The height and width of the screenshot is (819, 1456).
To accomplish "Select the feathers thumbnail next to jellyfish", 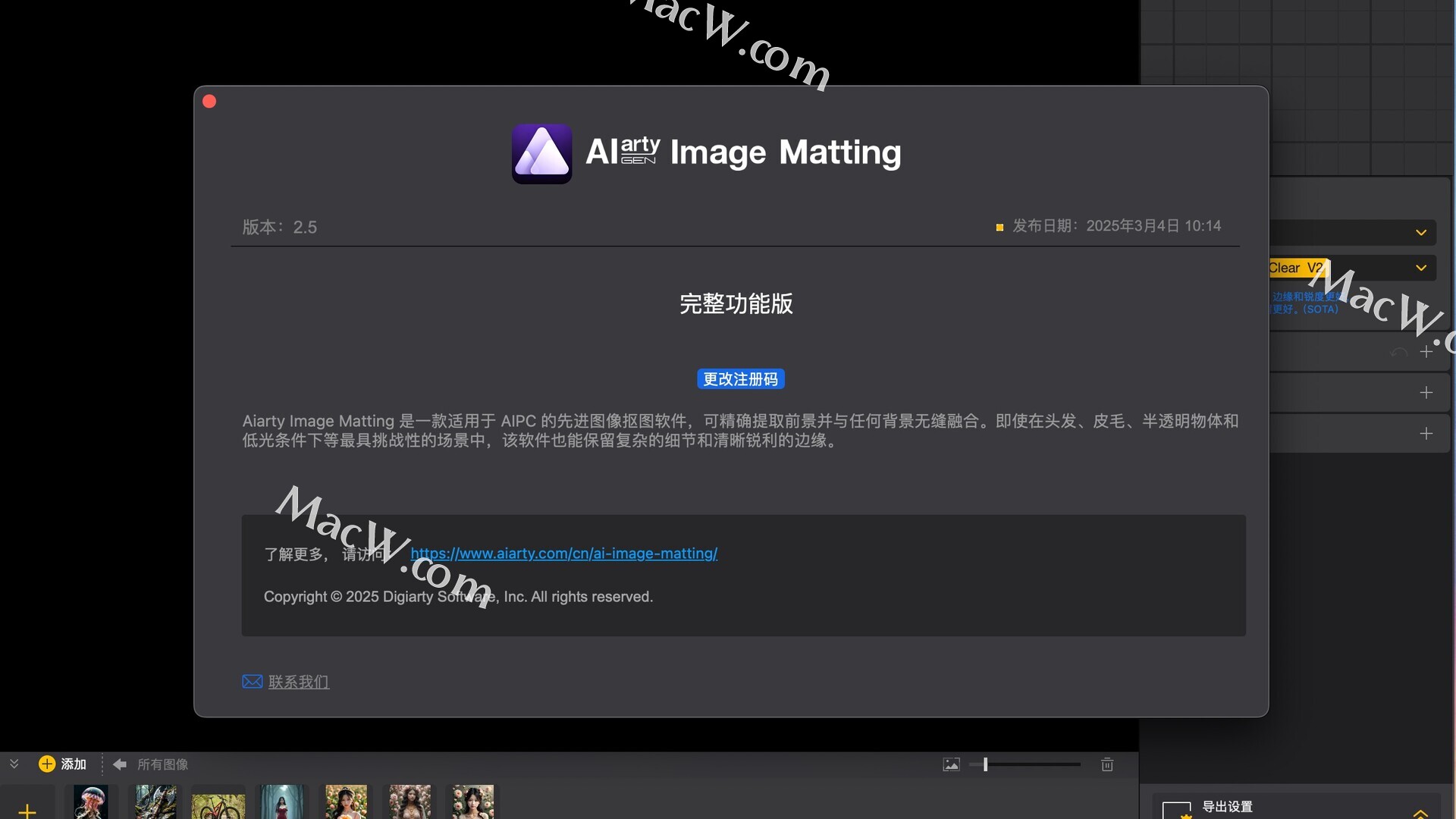I will [155, 802].
